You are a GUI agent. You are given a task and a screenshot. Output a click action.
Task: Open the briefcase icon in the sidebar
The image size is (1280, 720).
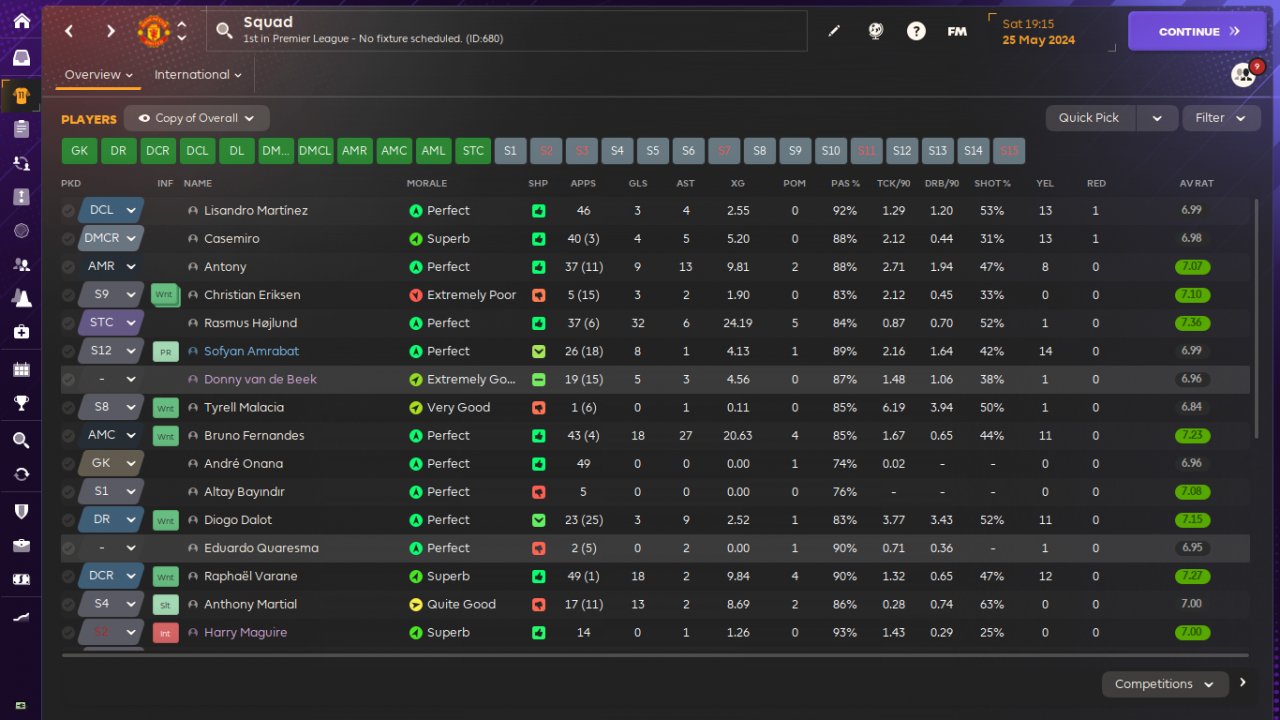coord(21,545)
